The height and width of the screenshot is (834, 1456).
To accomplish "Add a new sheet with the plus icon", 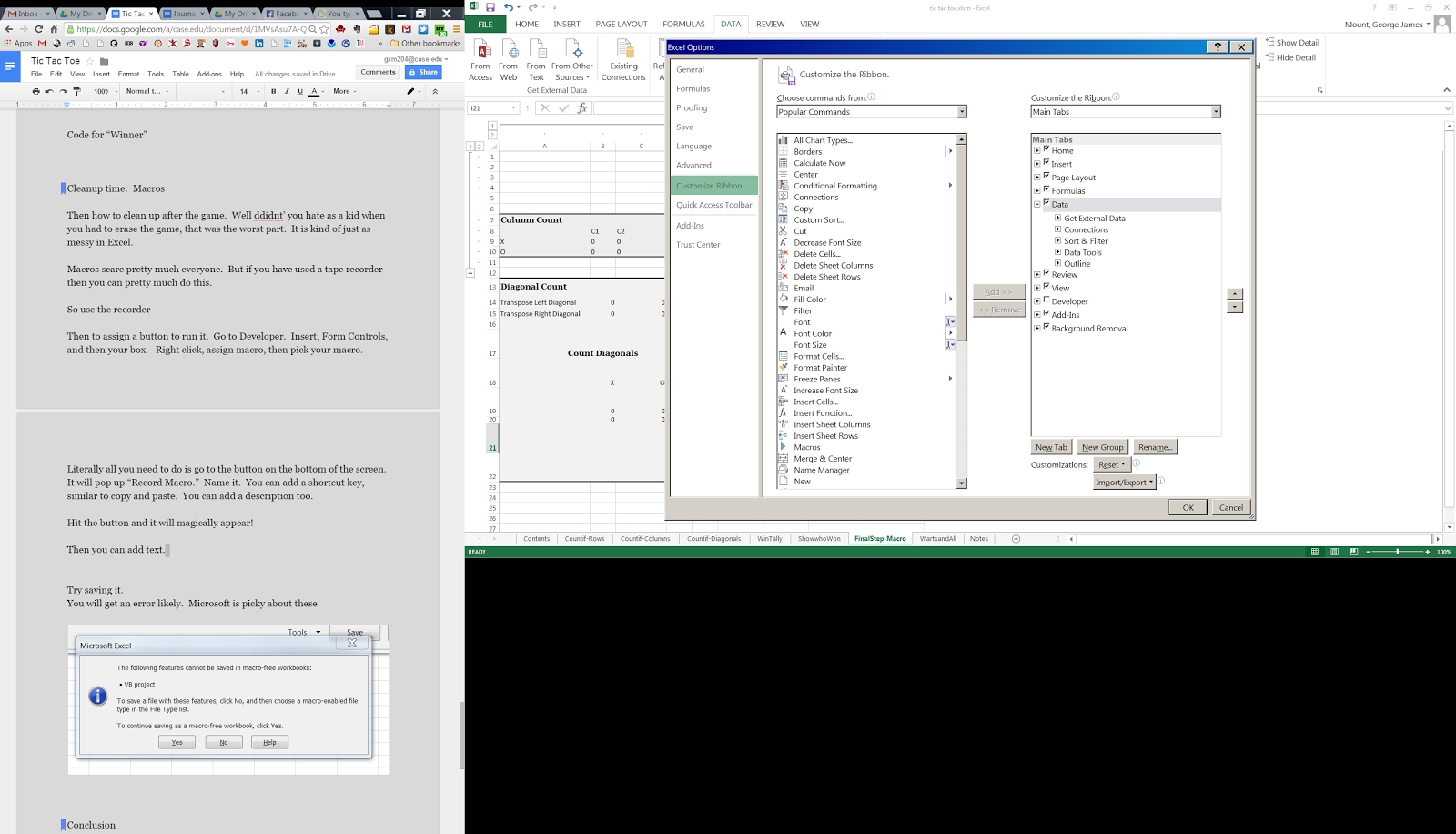I will (x=1016, y=539).
